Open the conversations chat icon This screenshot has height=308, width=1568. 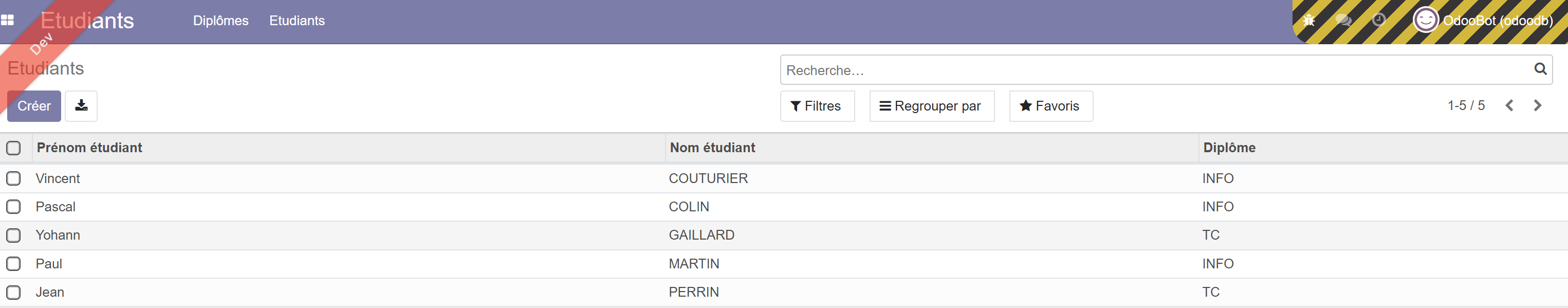tap(1343, 20)
